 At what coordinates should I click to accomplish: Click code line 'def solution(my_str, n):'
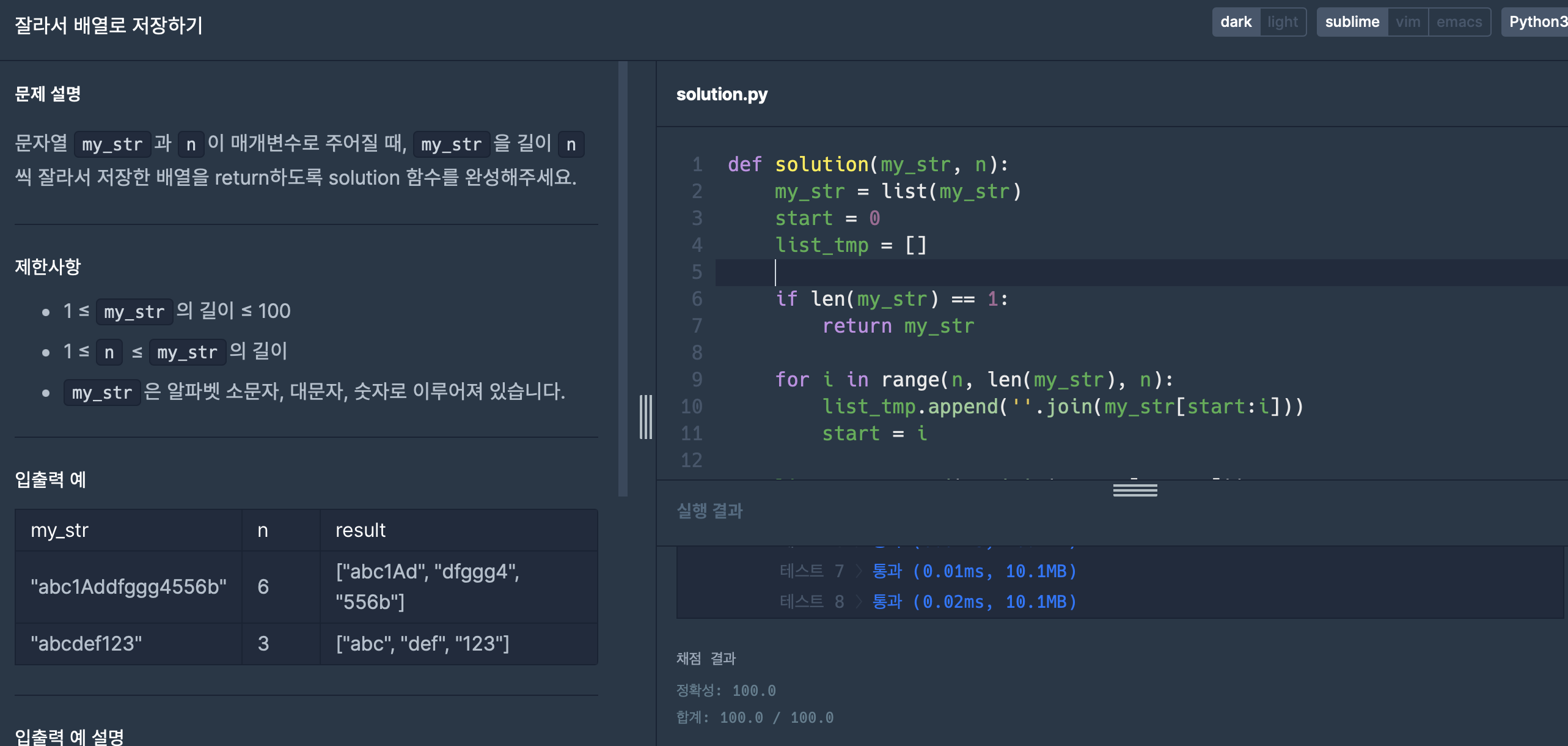(868, 164)
